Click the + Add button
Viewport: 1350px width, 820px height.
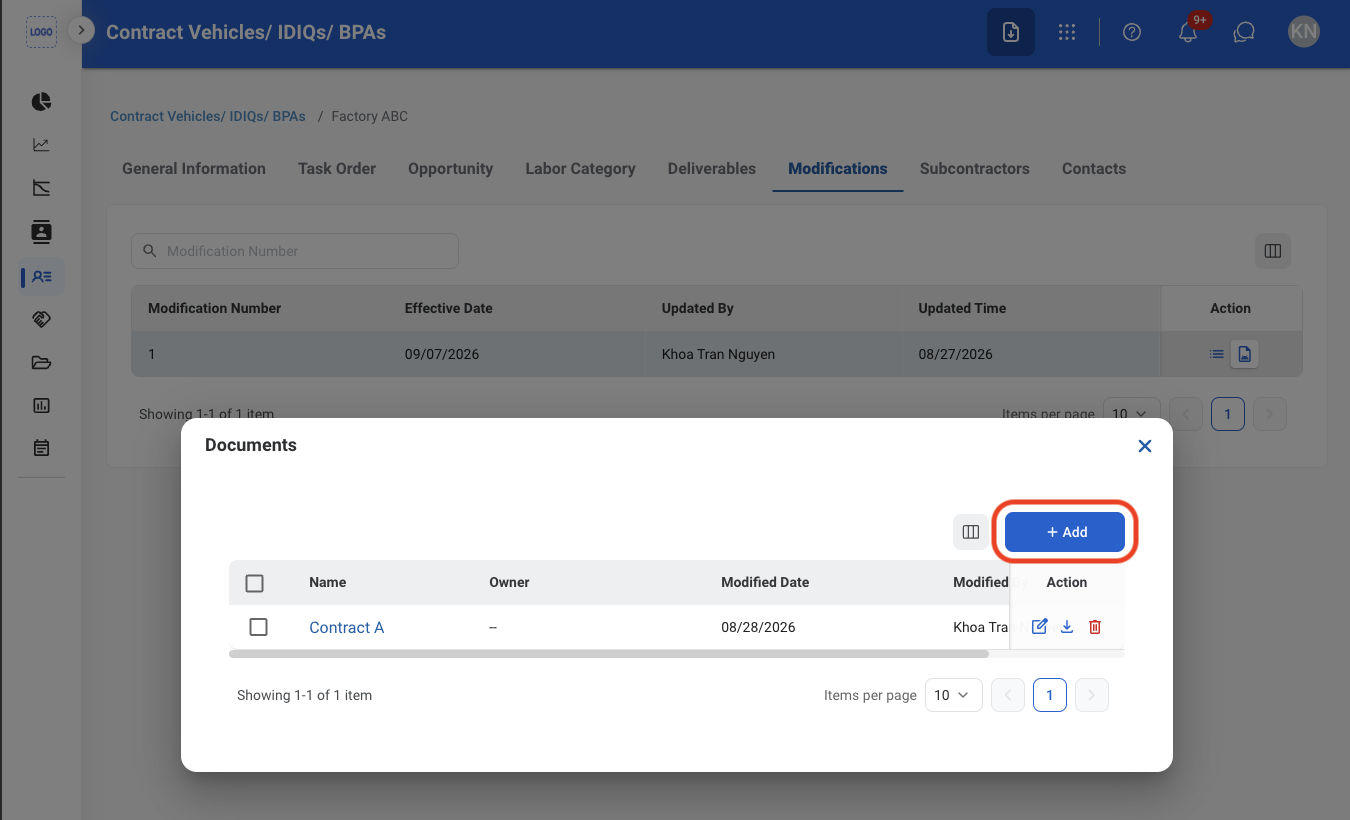coord(1065,532)
